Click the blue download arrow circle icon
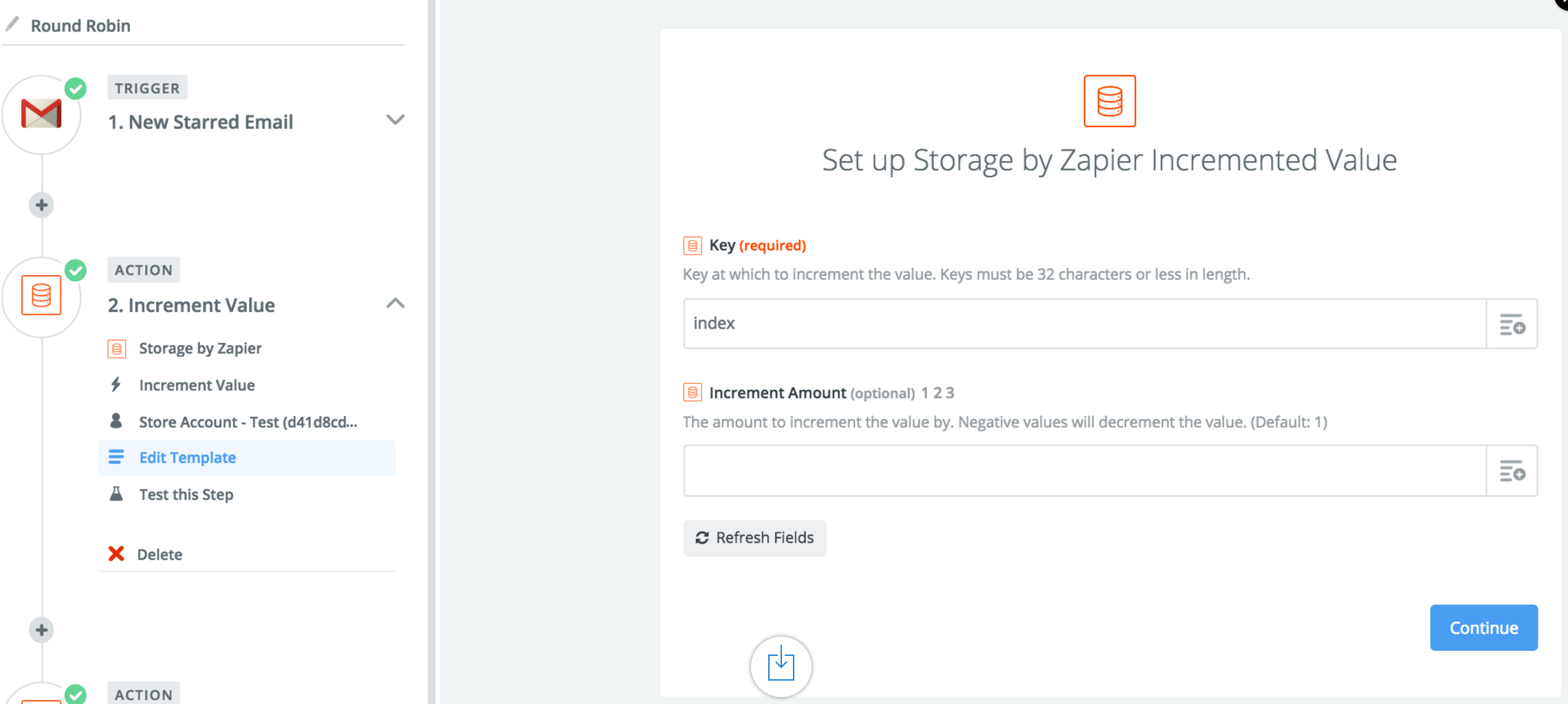 (x=781, y=665)
